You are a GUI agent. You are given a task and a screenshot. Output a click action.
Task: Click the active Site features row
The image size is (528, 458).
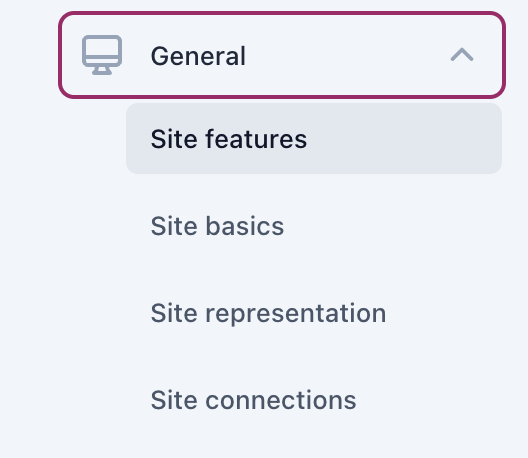314,139
